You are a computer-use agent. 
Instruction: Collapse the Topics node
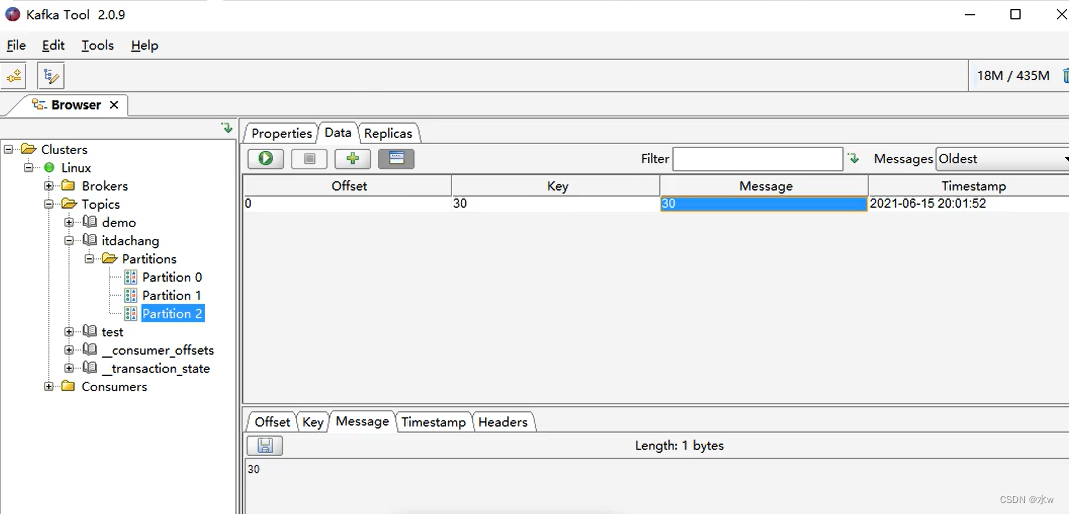49,204
